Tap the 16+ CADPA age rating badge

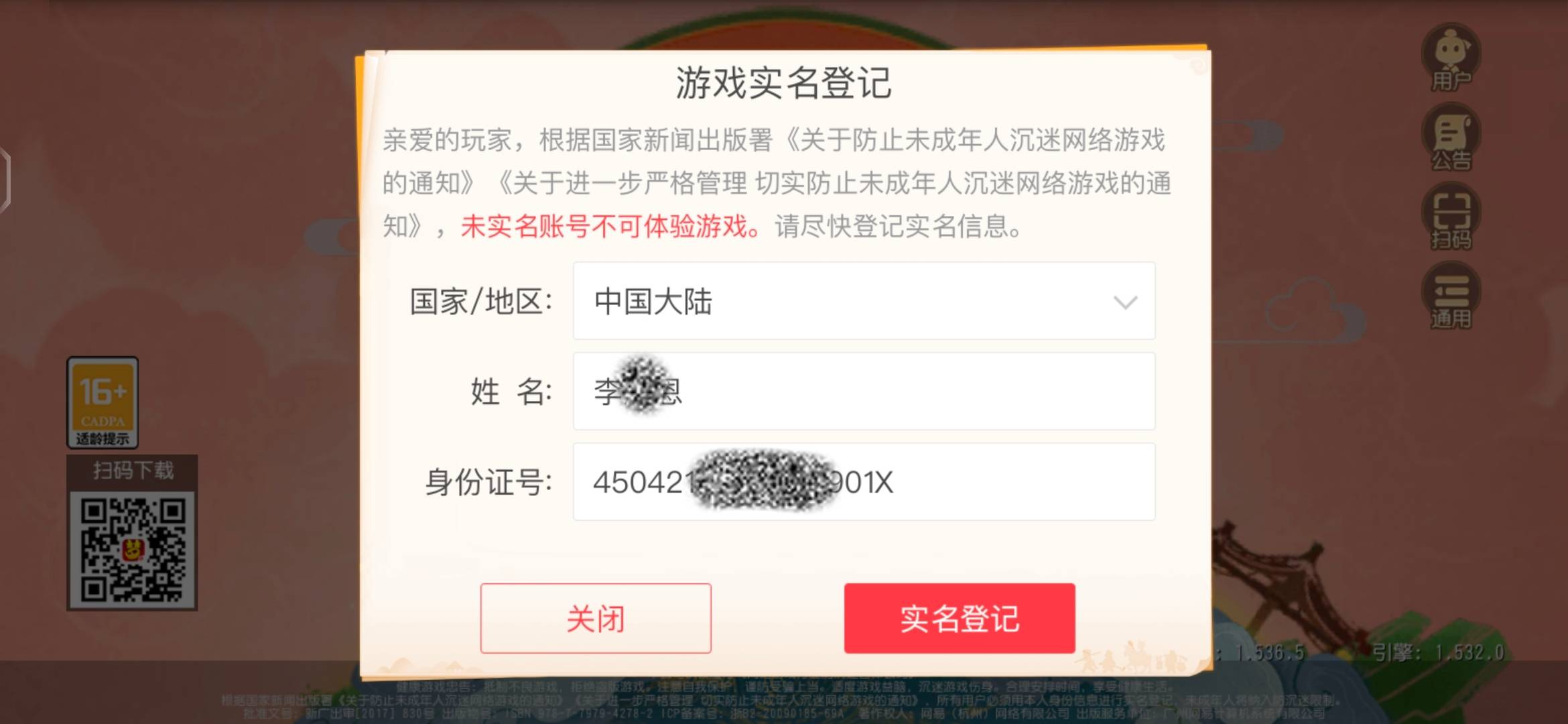click(103, 402)
